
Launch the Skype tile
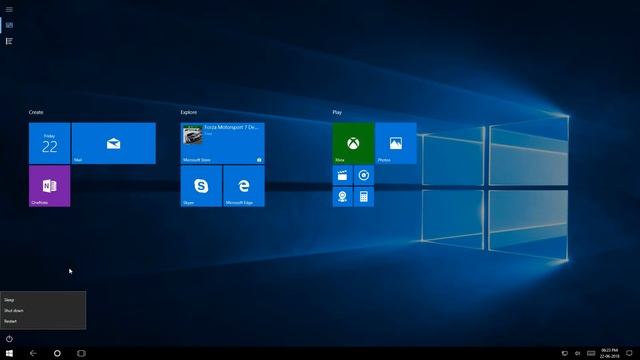[x=201, y=186]
